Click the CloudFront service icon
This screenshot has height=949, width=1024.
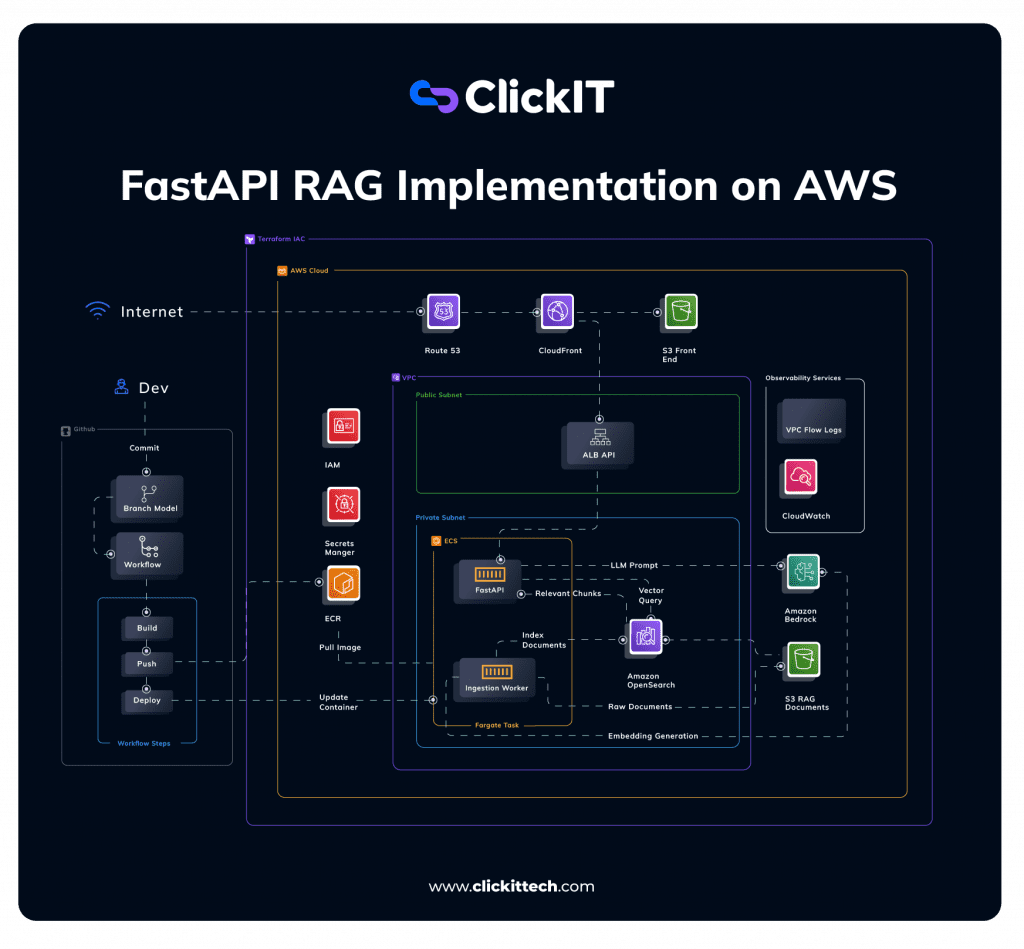[558, 311]
